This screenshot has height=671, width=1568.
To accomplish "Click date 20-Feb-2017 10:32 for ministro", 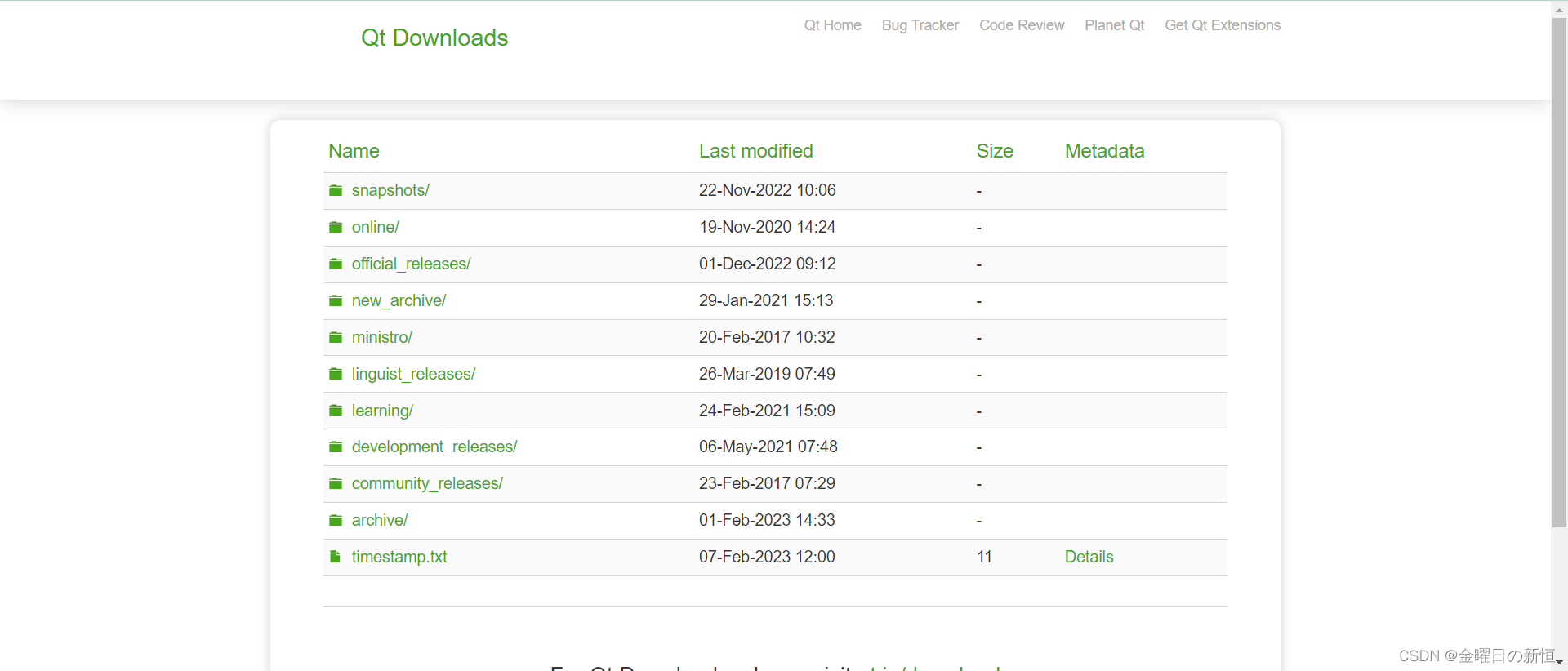I will click(x=767, y=337).
